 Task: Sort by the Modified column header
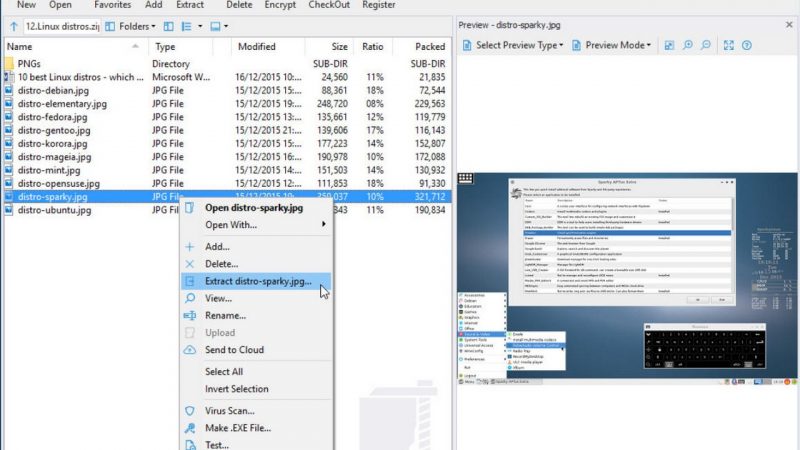tap(259, 46)
